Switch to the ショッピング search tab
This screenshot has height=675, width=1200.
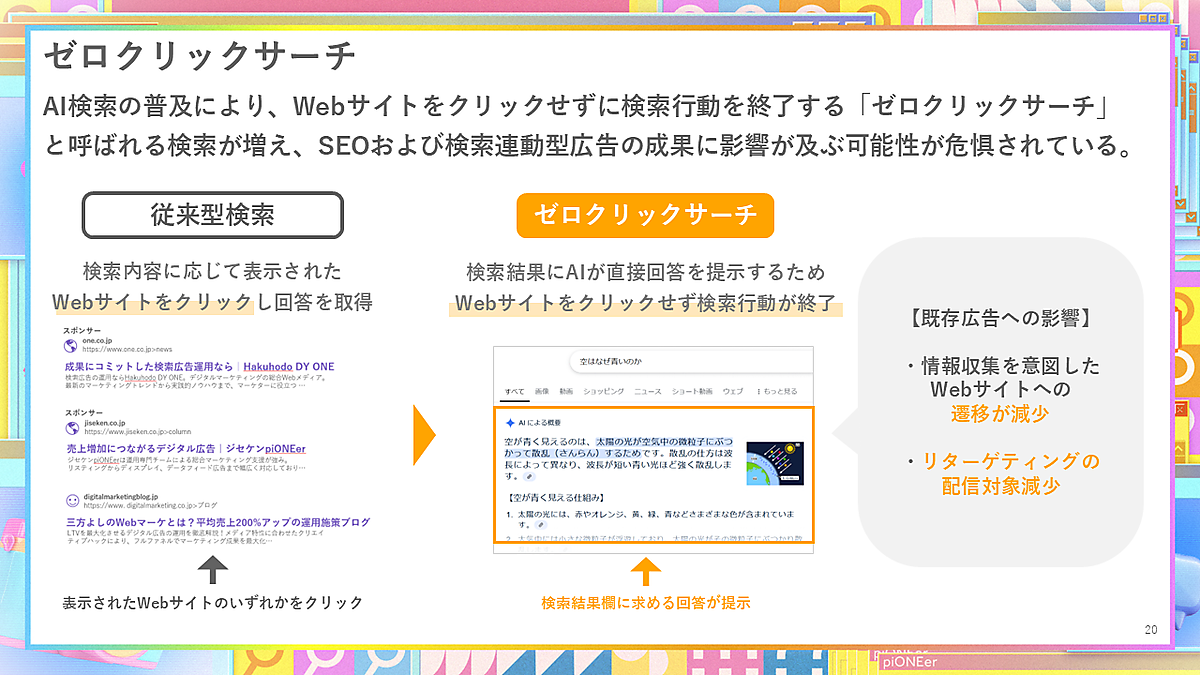(x=604, y=391)
